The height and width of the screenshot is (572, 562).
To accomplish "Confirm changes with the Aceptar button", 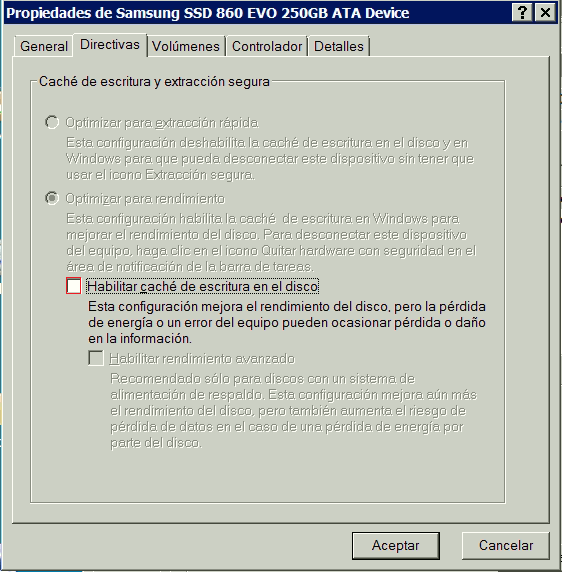I will pyautogui.click(x=396, y=545).
